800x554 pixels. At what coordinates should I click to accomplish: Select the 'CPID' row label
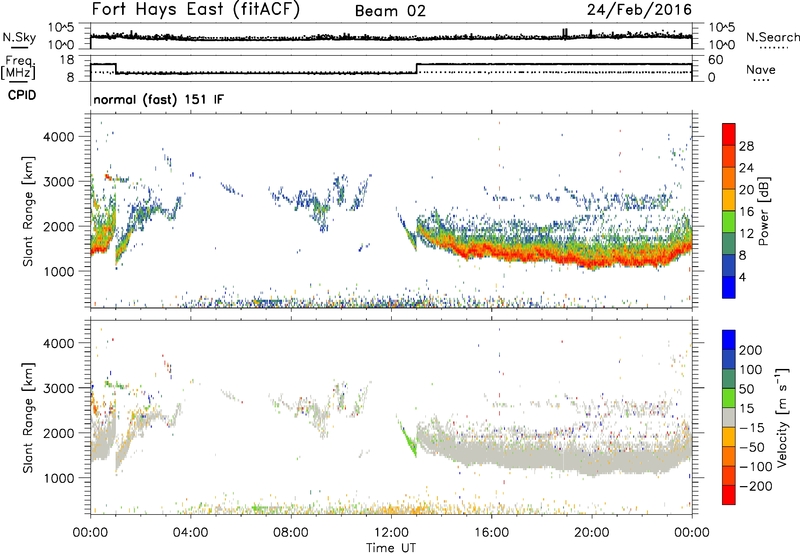point(22,95)
